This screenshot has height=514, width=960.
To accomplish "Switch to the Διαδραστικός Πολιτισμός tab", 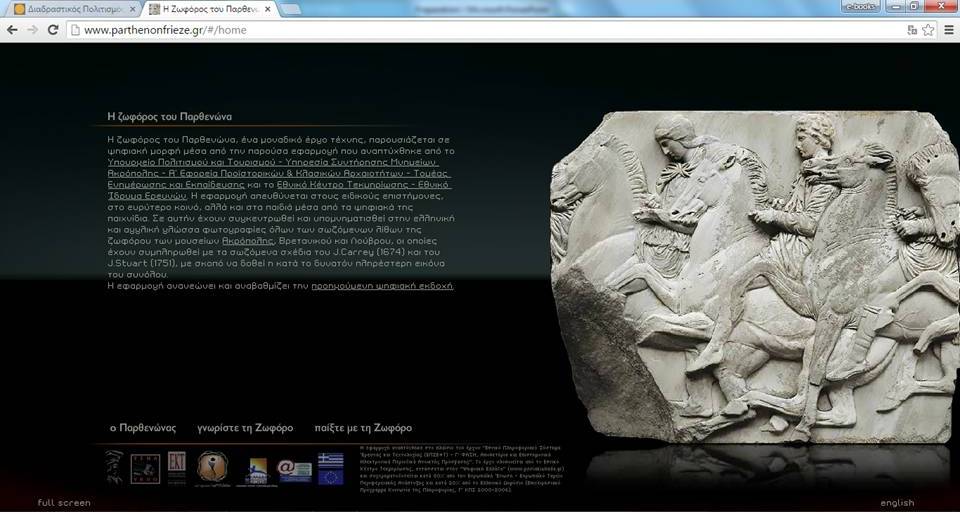I will click(70, 9).
